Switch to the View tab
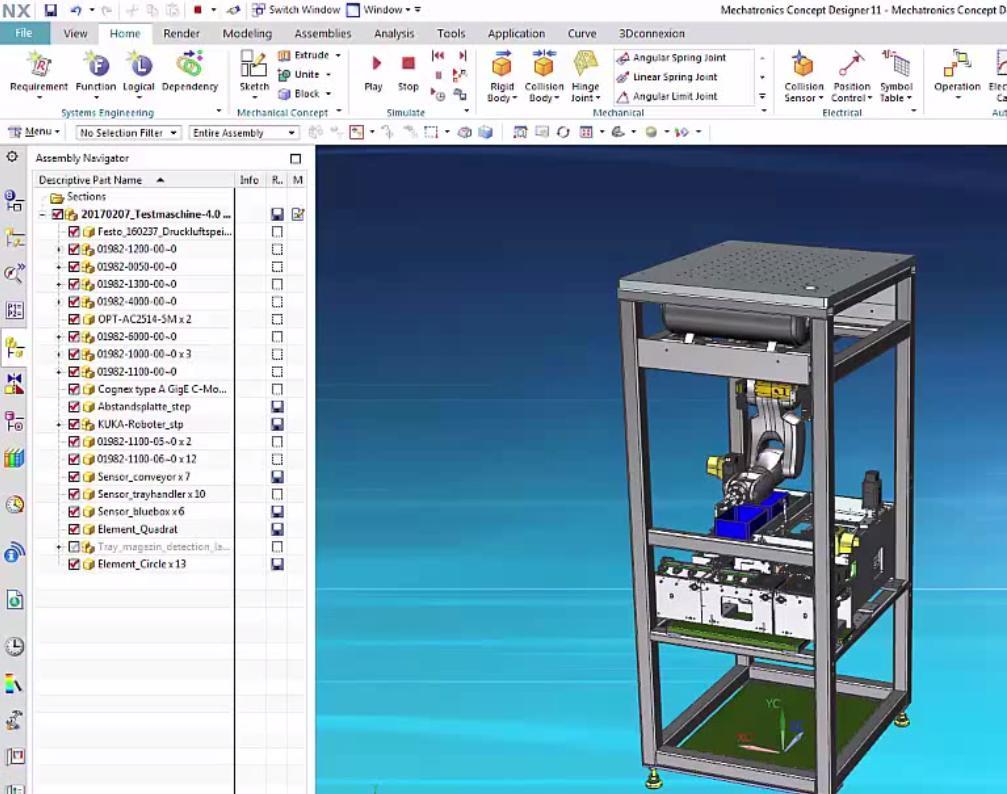1007x794 pixels. click(x=75, y=33)
